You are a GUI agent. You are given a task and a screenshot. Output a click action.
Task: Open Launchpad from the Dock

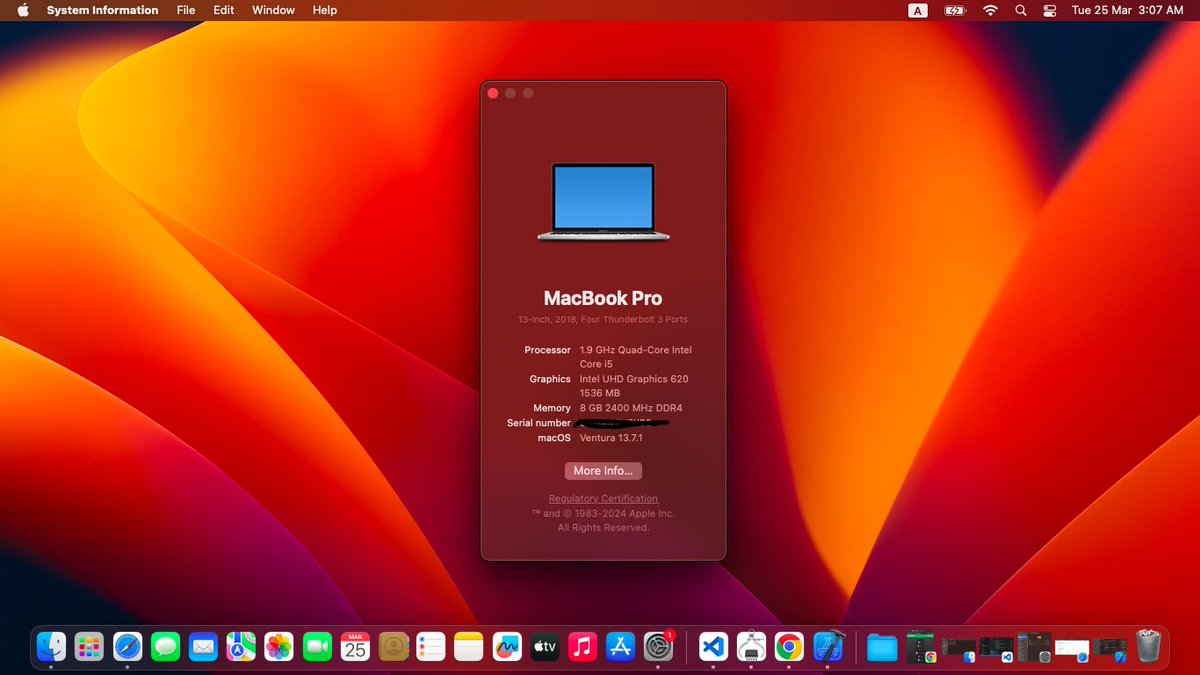[90, 647]
